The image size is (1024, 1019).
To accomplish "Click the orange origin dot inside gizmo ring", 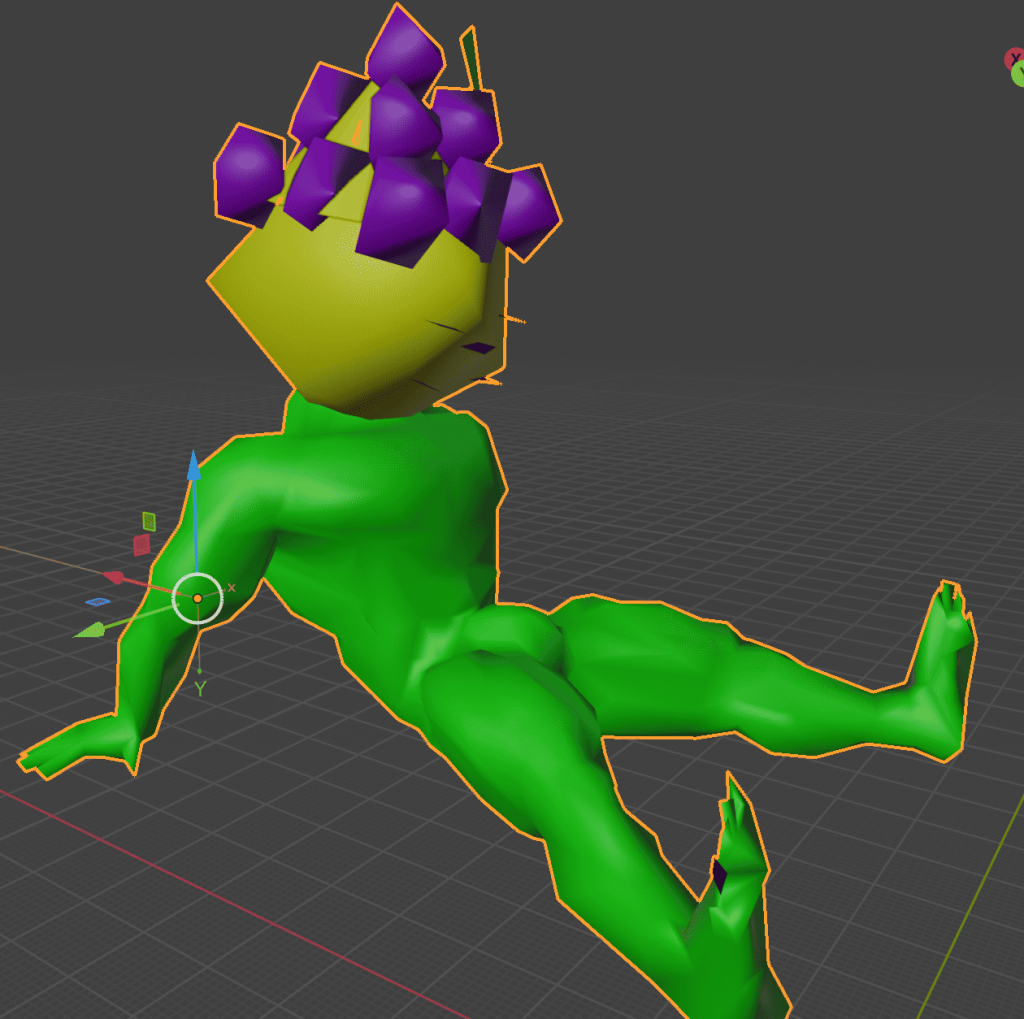I will (x=197, y=598).
